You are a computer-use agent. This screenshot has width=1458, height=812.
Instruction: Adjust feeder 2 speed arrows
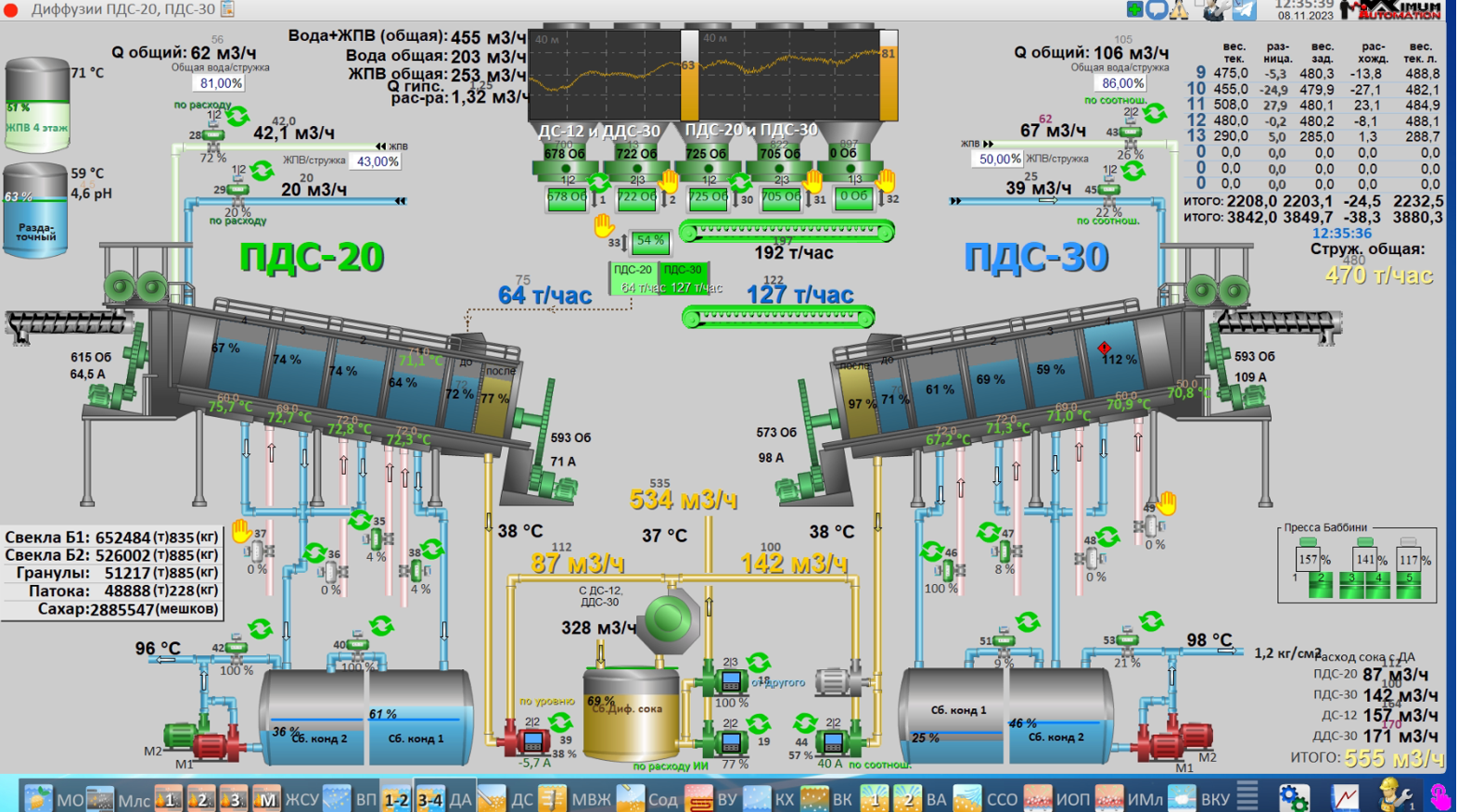[664, 199]
